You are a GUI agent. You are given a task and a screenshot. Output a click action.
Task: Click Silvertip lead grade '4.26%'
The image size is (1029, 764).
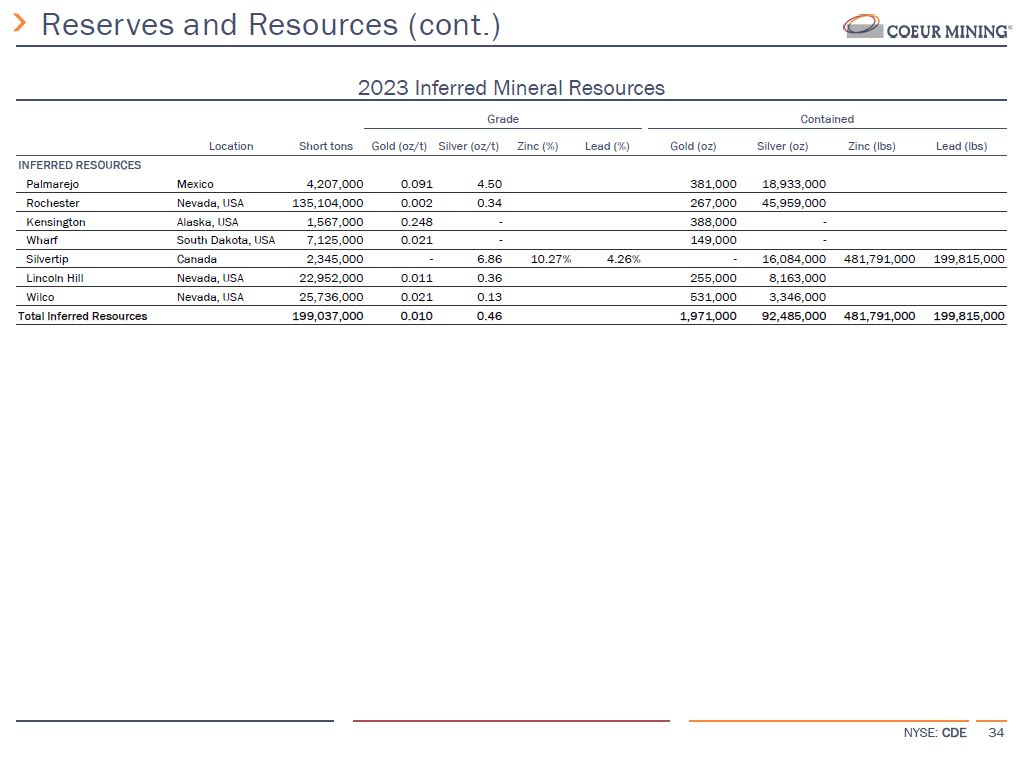(623, 259)
